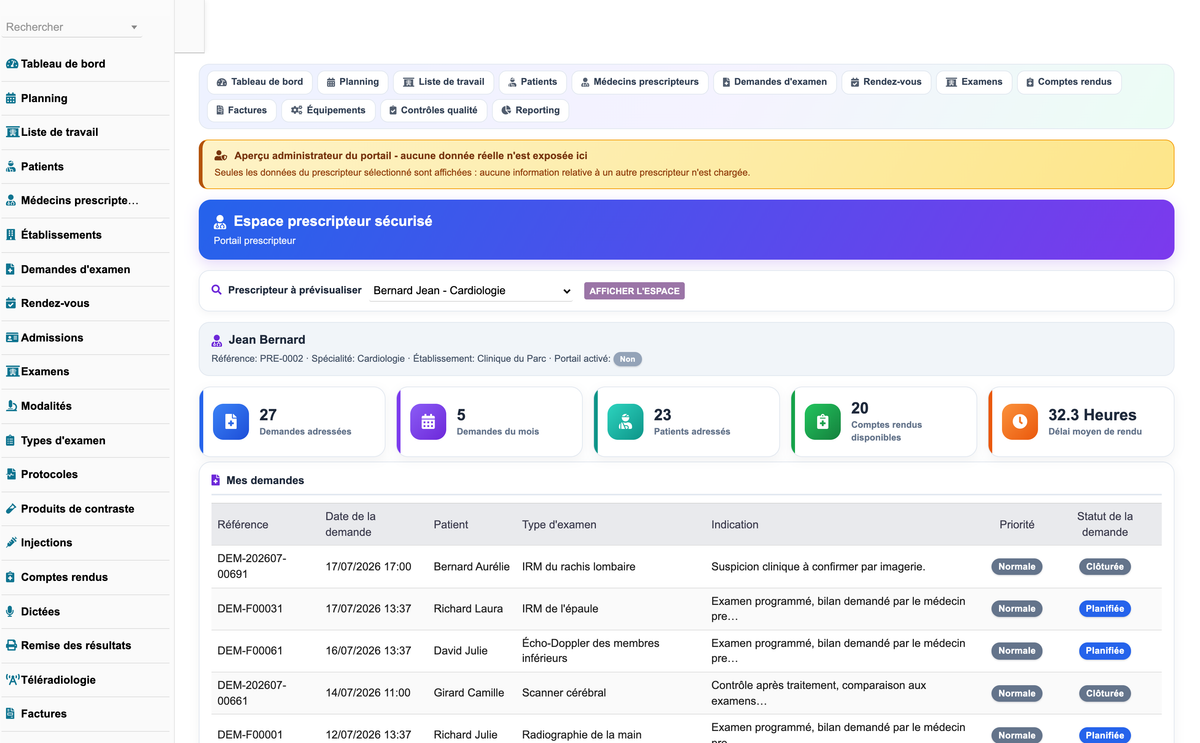The height and width of the screenshot is (743, 1200).
Task: Click Admissions link in the sidebar
Action: [x=52, y=338]
